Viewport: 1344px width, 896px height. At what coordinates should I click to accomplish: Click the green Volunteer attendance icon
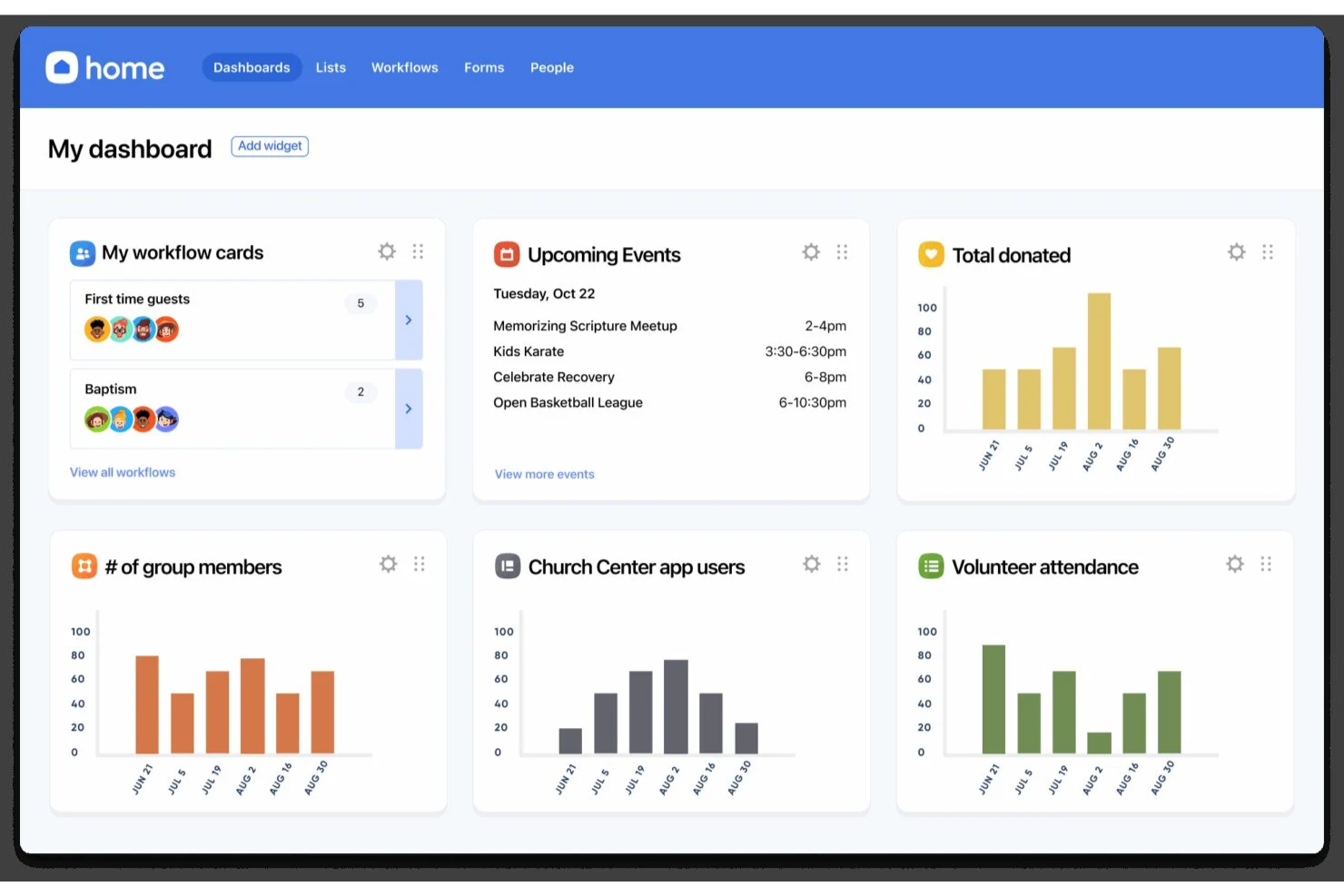(931, 566)
